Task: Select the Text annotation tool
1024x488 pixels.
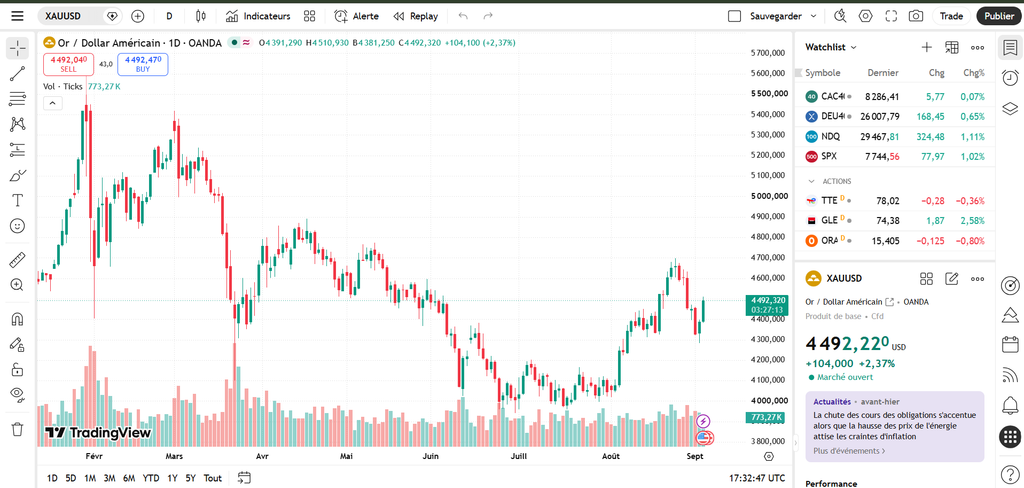Action: tap(18, 200)
